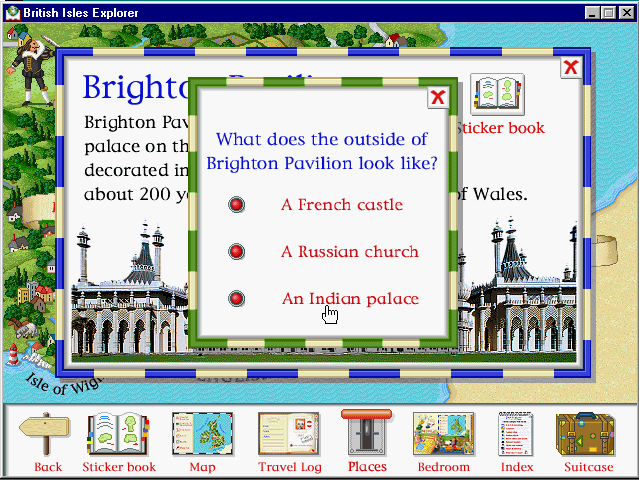Open the Sticker book in bottom toolbar

click(118, 434)
